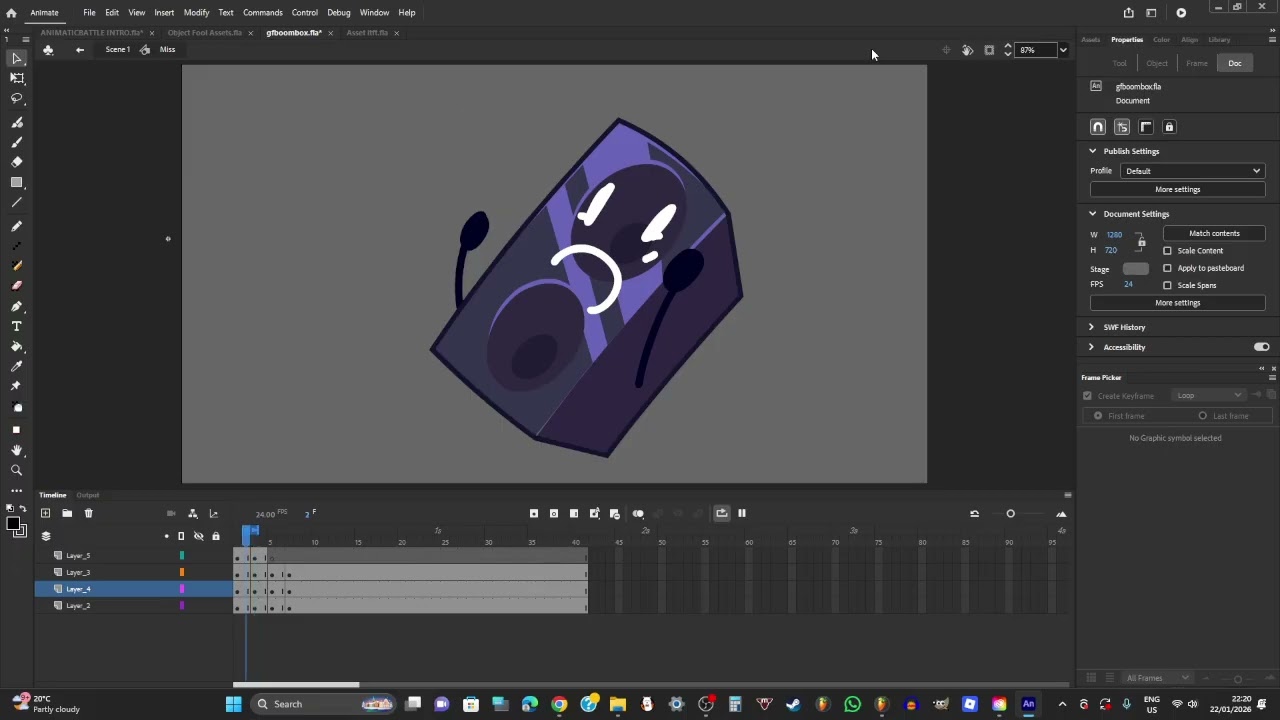Click the Match contents button
The width and height of the screenshot is (1280, 720).
(x=1214, y=234)
